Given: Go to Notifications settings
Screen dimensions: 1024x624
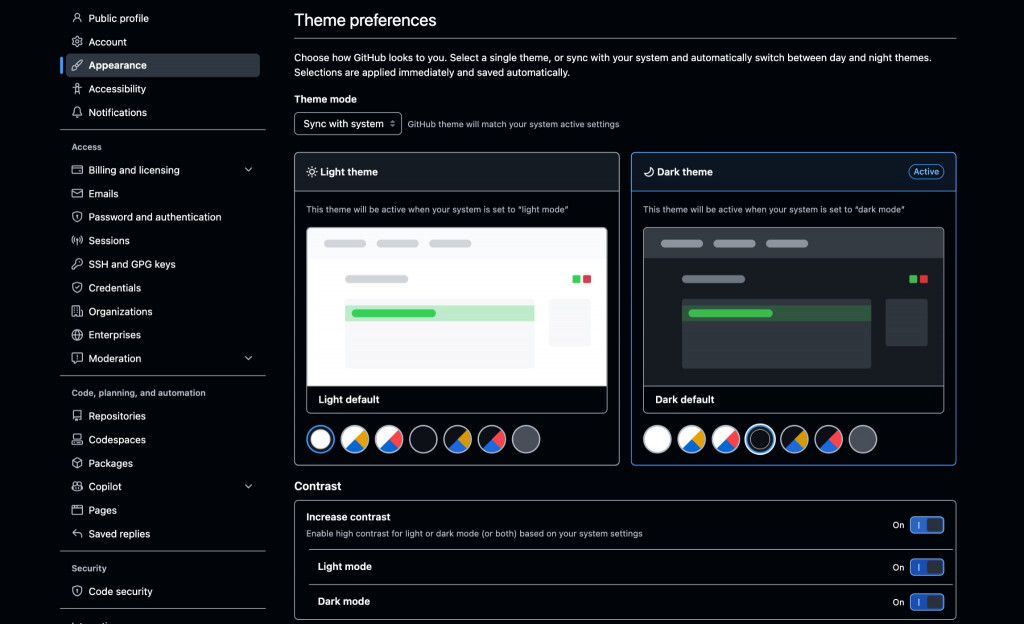Looking at the screenshot, I should (163, 112).
